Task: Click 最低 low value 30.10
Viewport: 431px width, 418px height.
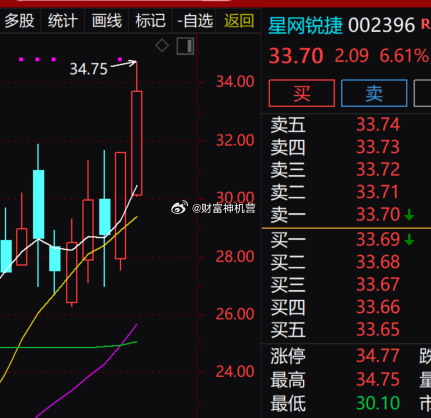Action: 378,403
